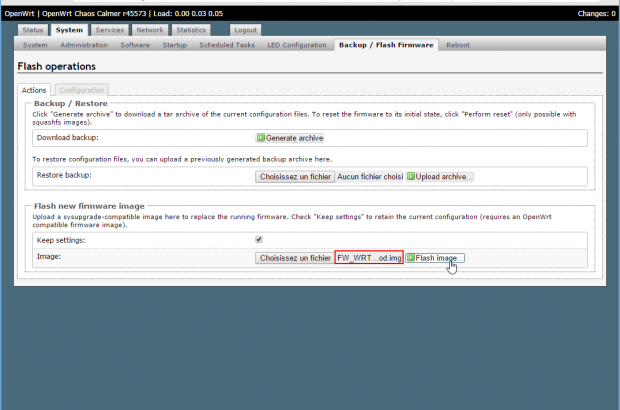Select the Startup subtab
This screenshot has width=620, height=410.
point(174,45)
